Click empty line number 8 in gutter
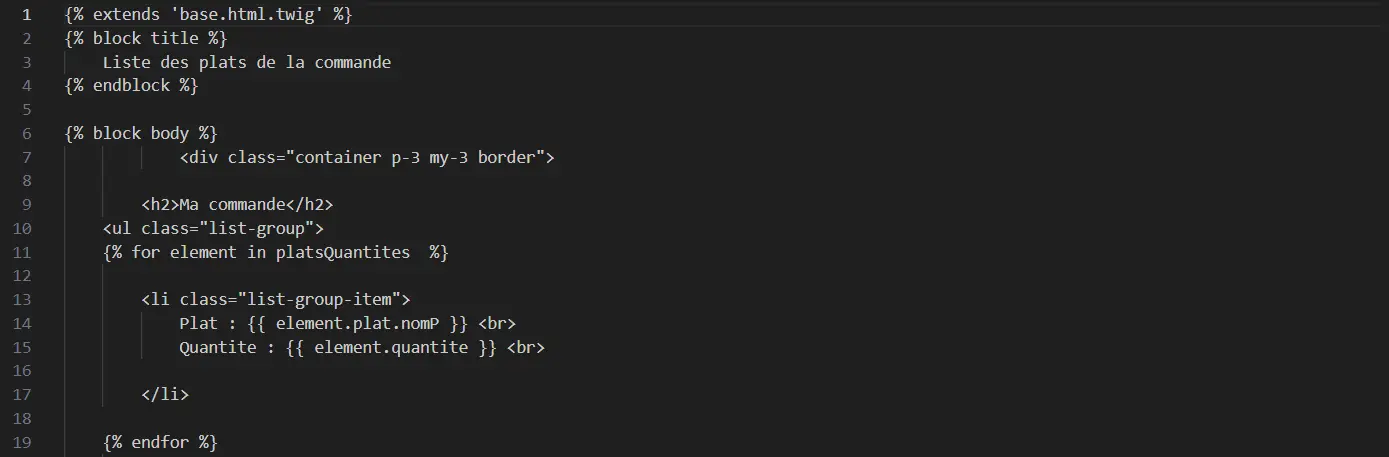 pyautogui.click(x=26, y=181)
